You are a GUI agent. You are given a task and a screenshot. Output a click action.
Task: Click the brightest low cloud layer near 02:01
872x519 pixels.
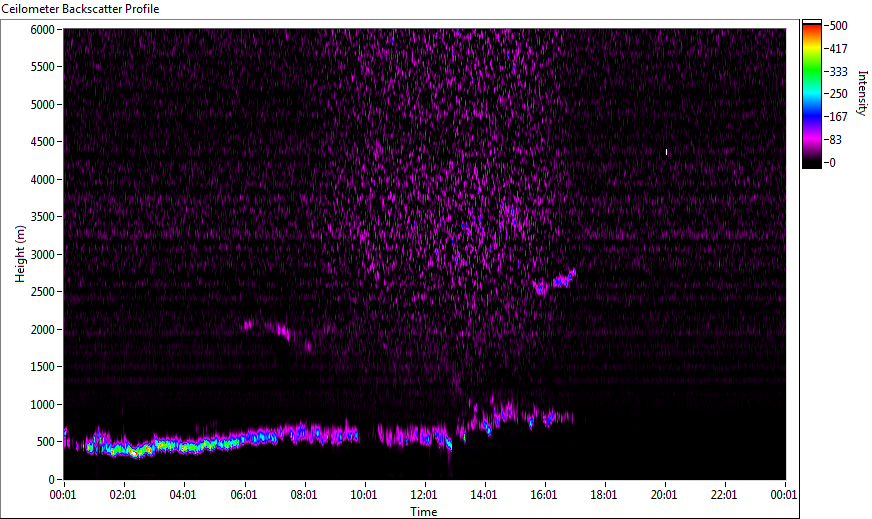click(x=133, y=451)
